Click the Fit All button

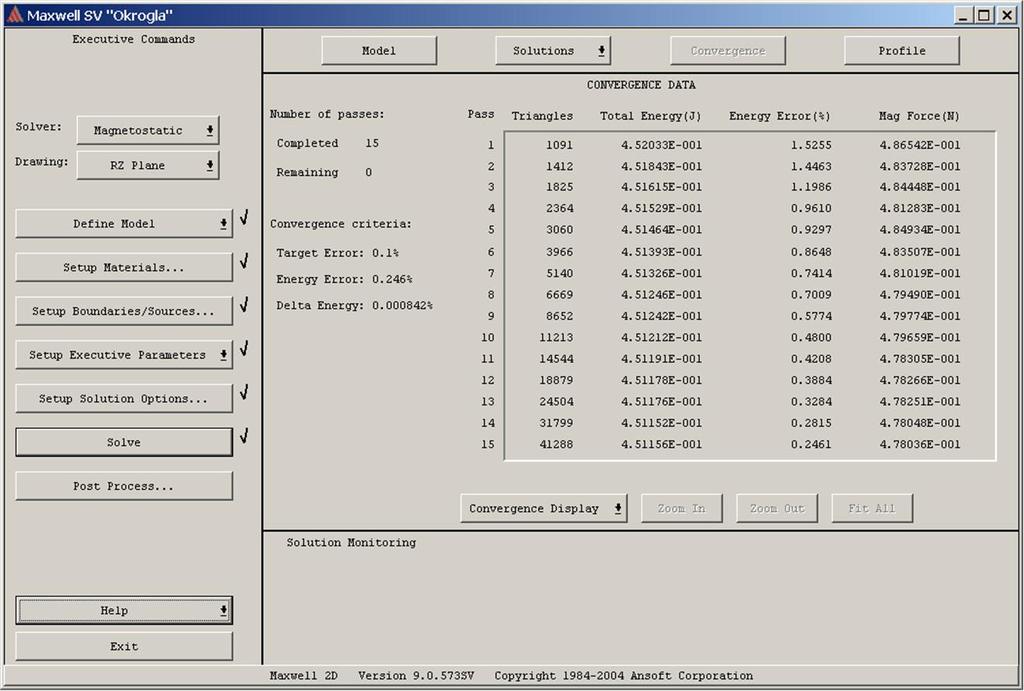point(872,508)
